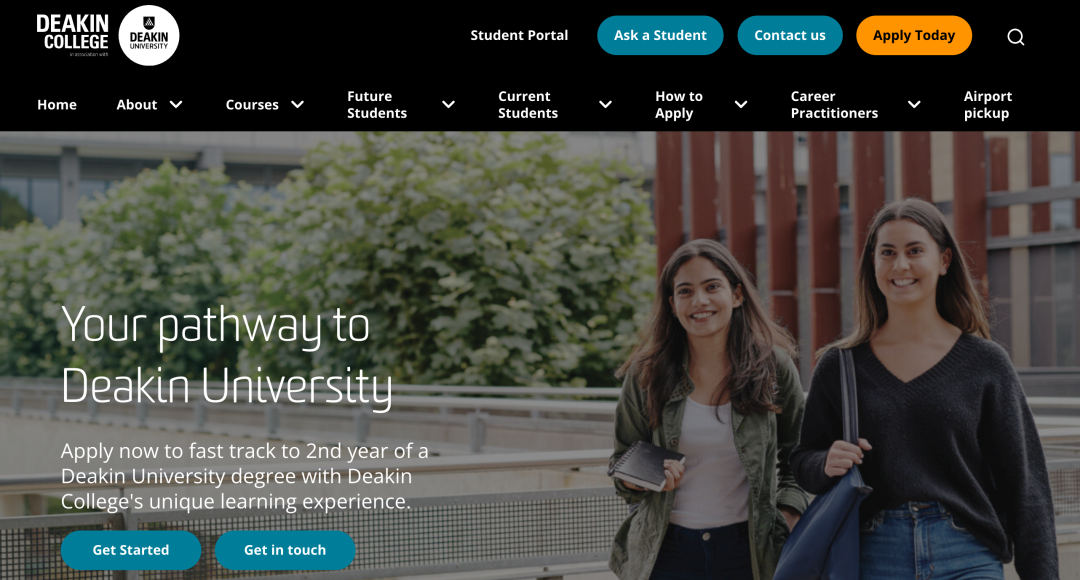Click the Contact us button

click(x=790, y=35)
